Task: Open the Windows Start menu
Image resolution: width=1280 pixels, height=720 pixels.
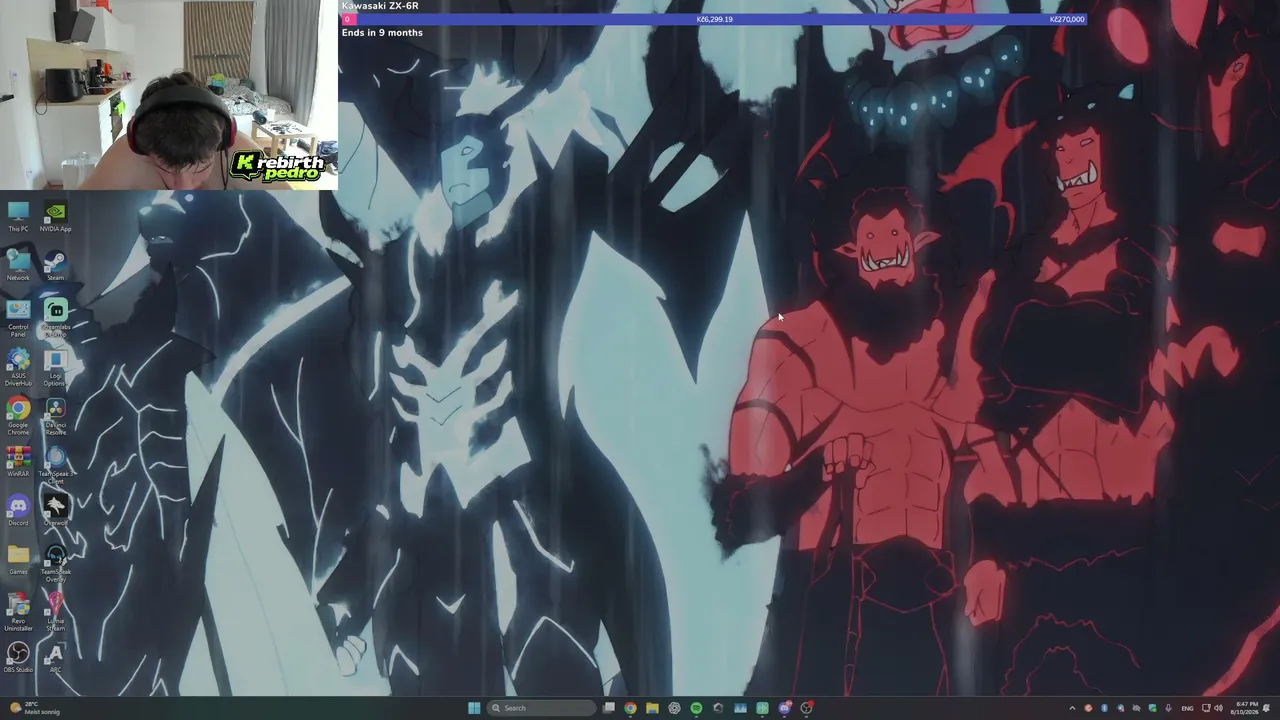Action: pyautogui.click(x=474, y=708)
